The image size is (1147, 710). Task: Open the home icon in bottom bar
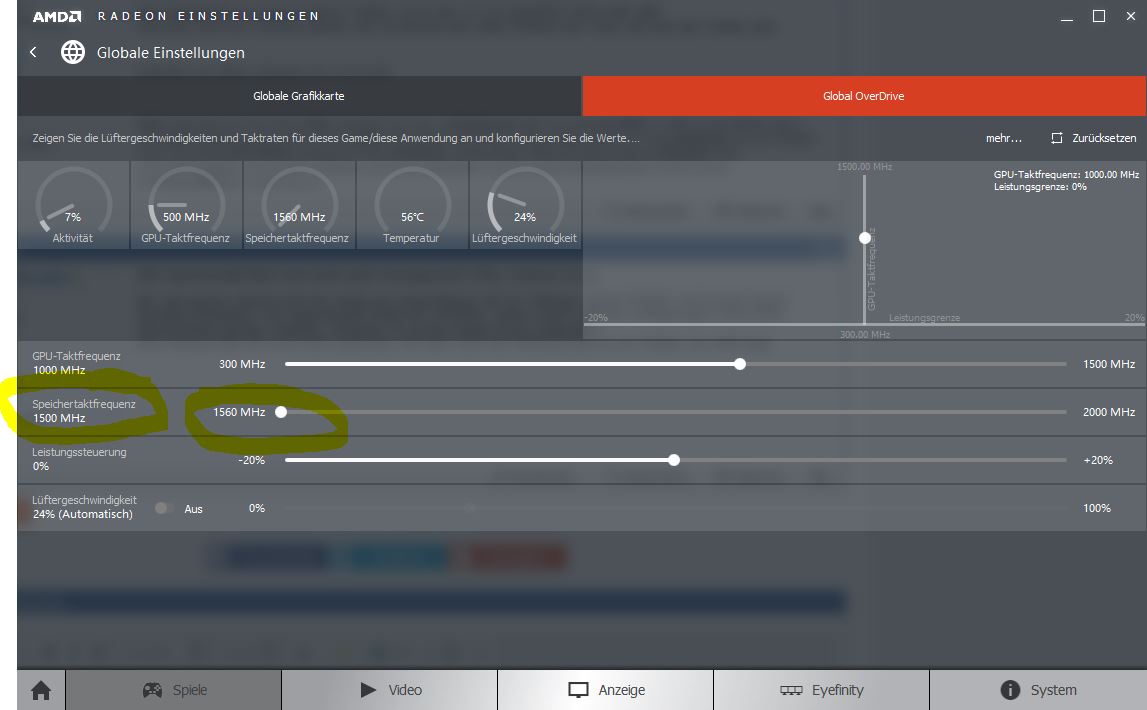[41, 690]
